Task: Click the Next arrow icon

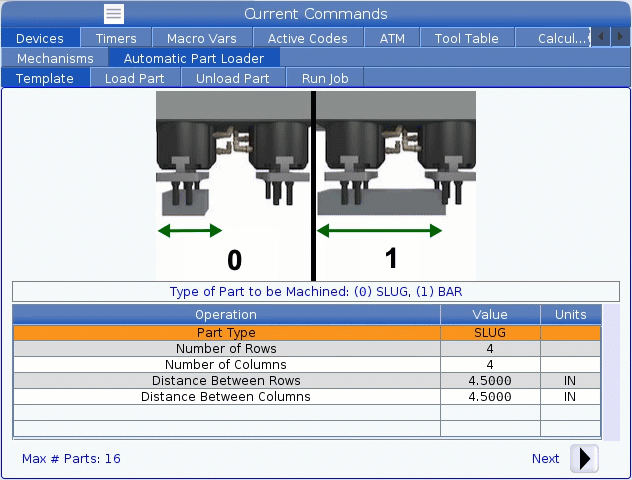Action: tap(584, 459)
